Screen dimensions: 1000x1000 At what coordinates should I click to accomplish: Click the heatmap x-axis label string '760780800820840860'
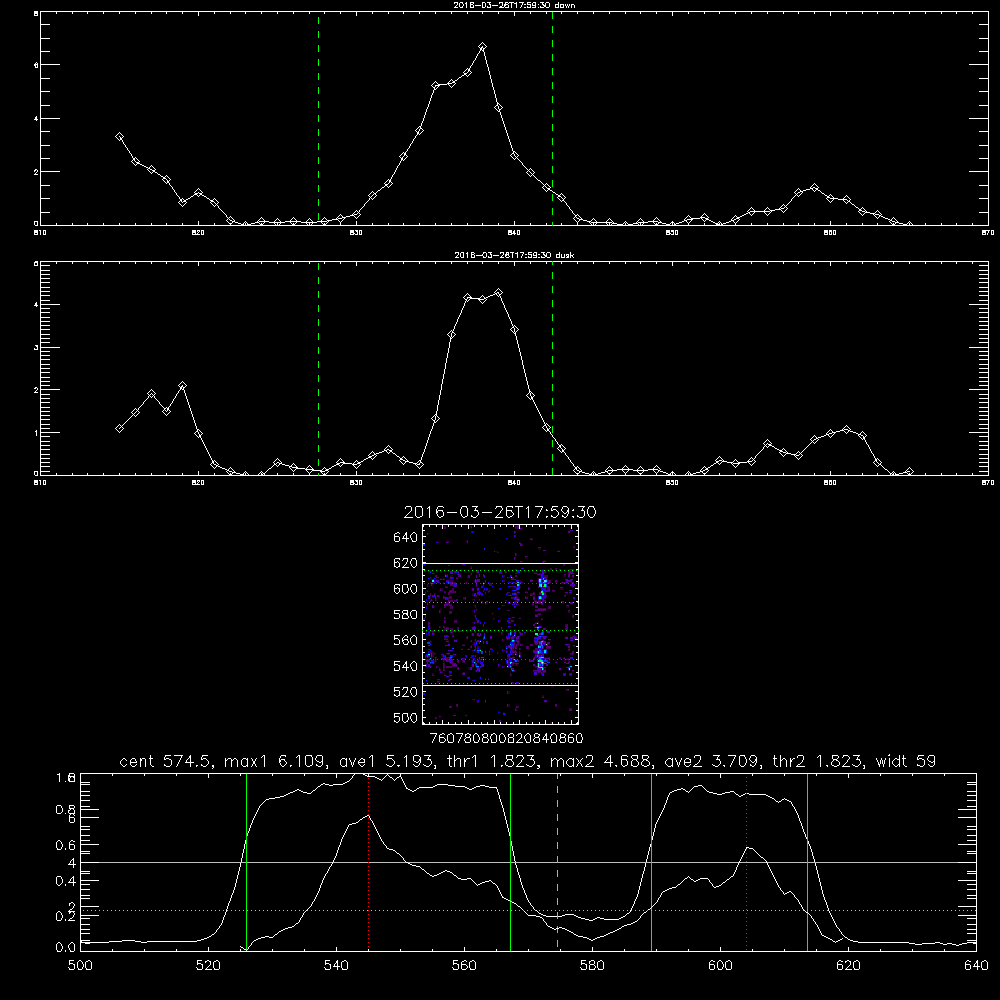506,738
